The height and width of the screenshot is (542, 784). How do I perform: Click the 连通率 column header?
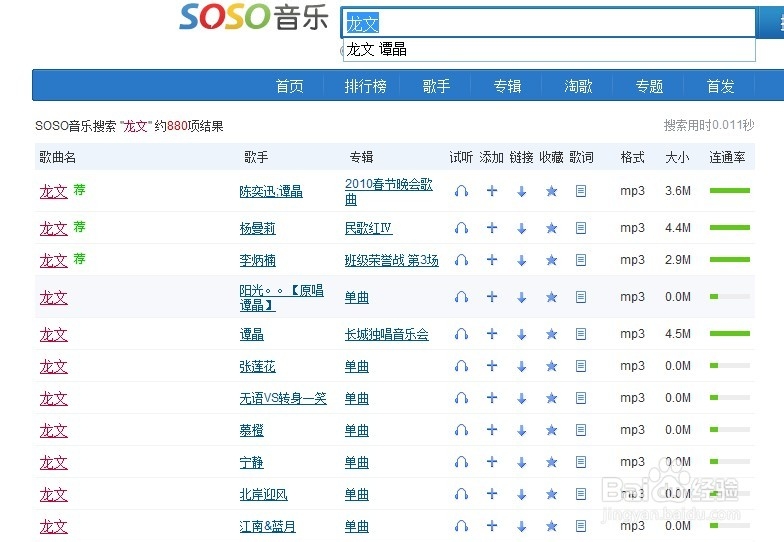[727, 158]
